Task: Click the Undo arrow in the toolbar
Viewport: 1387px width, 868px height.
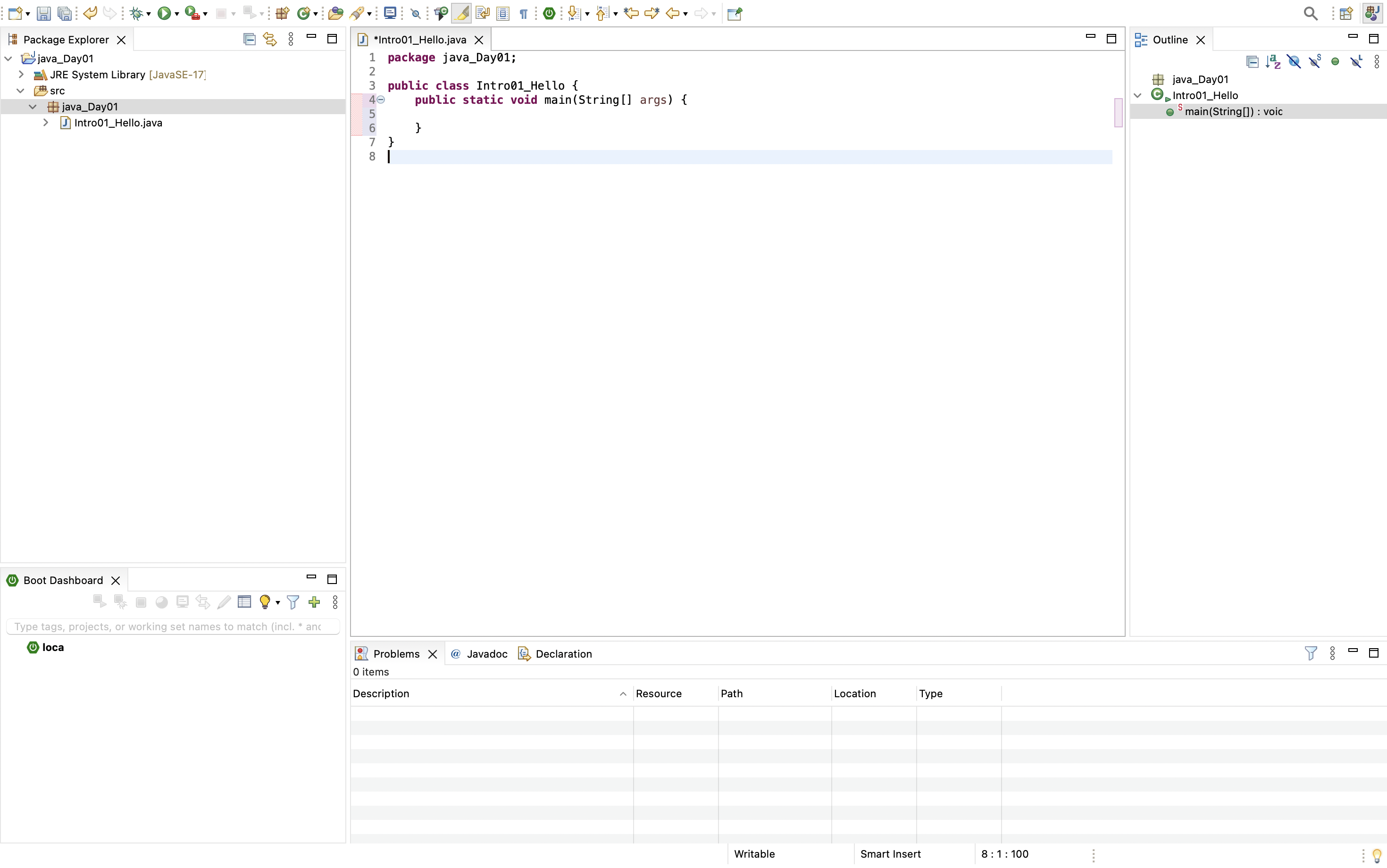Action: tap(90, 13)
